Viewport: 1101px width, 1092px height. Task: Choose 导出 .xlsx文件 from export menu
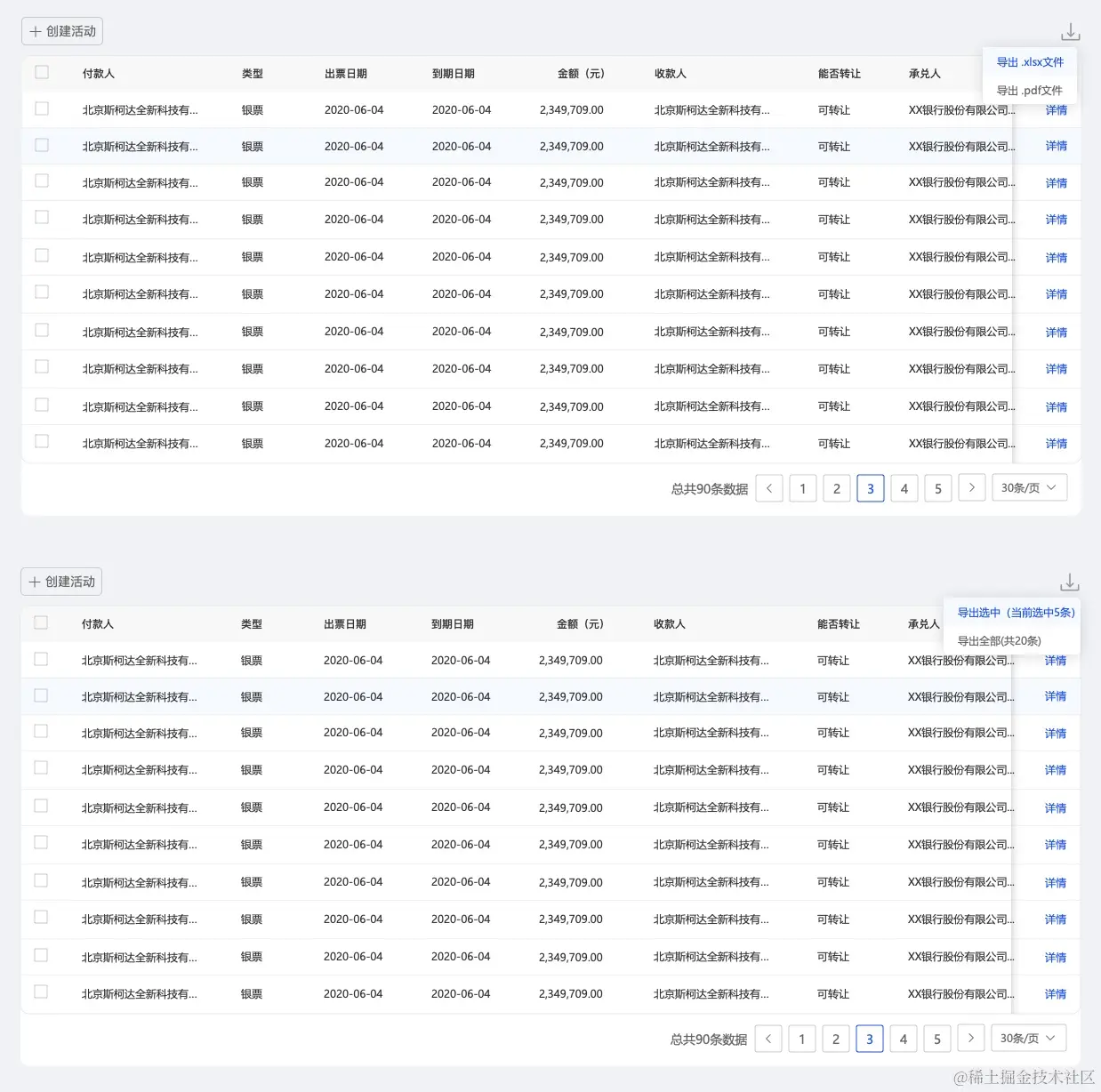click(1030, 62)
